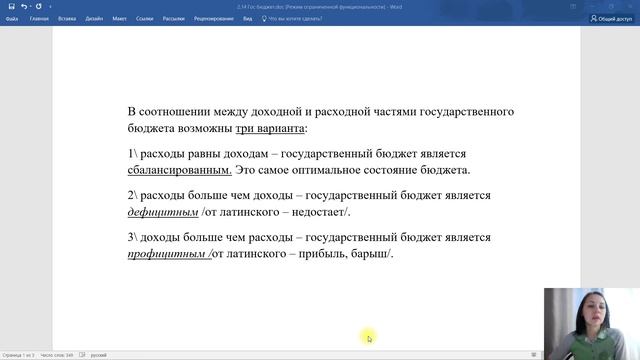640x360 pixels.
Task: Click the document title in the title bar
Action: (319, 7)
